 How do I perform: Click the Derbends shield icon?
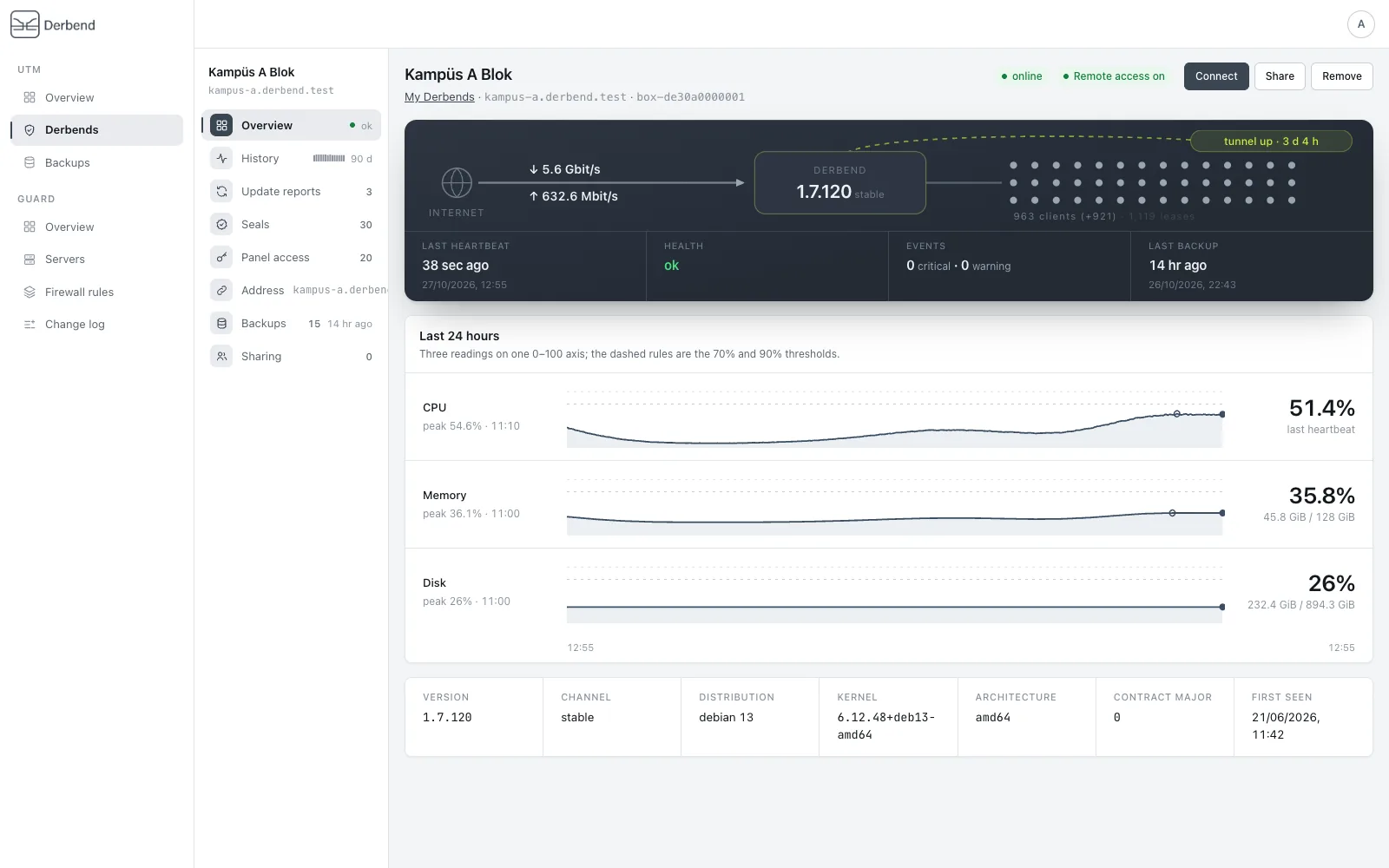click(30, 130)
